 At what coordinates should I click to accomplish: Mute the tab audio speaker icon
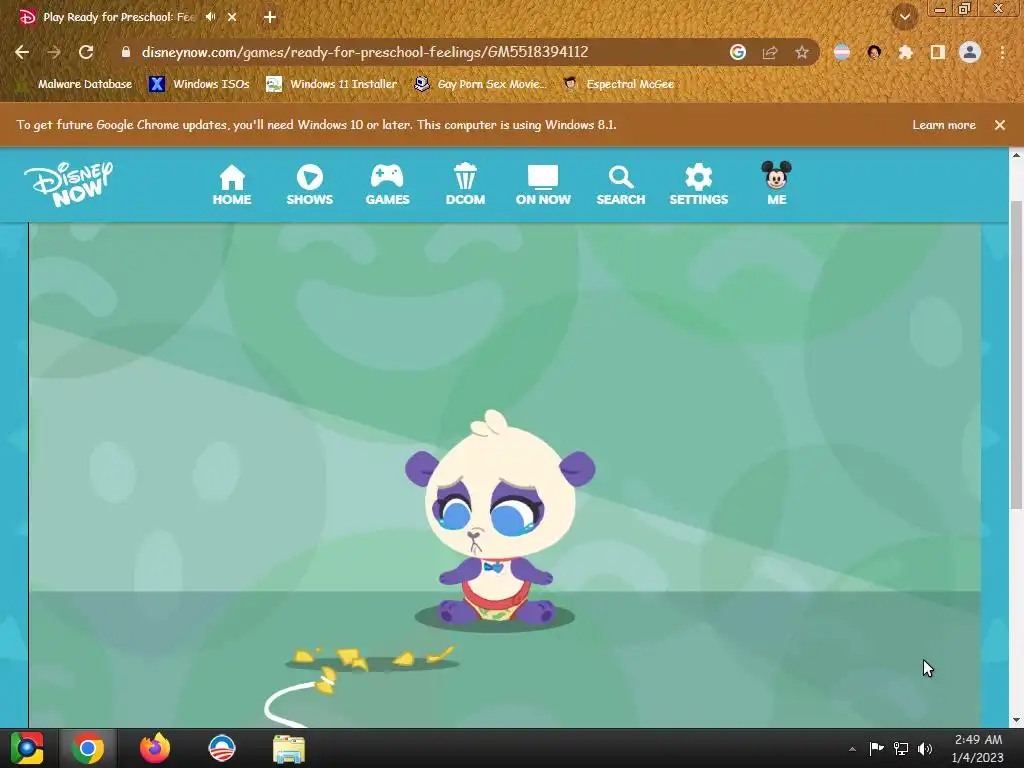click(x=210, y=17)
